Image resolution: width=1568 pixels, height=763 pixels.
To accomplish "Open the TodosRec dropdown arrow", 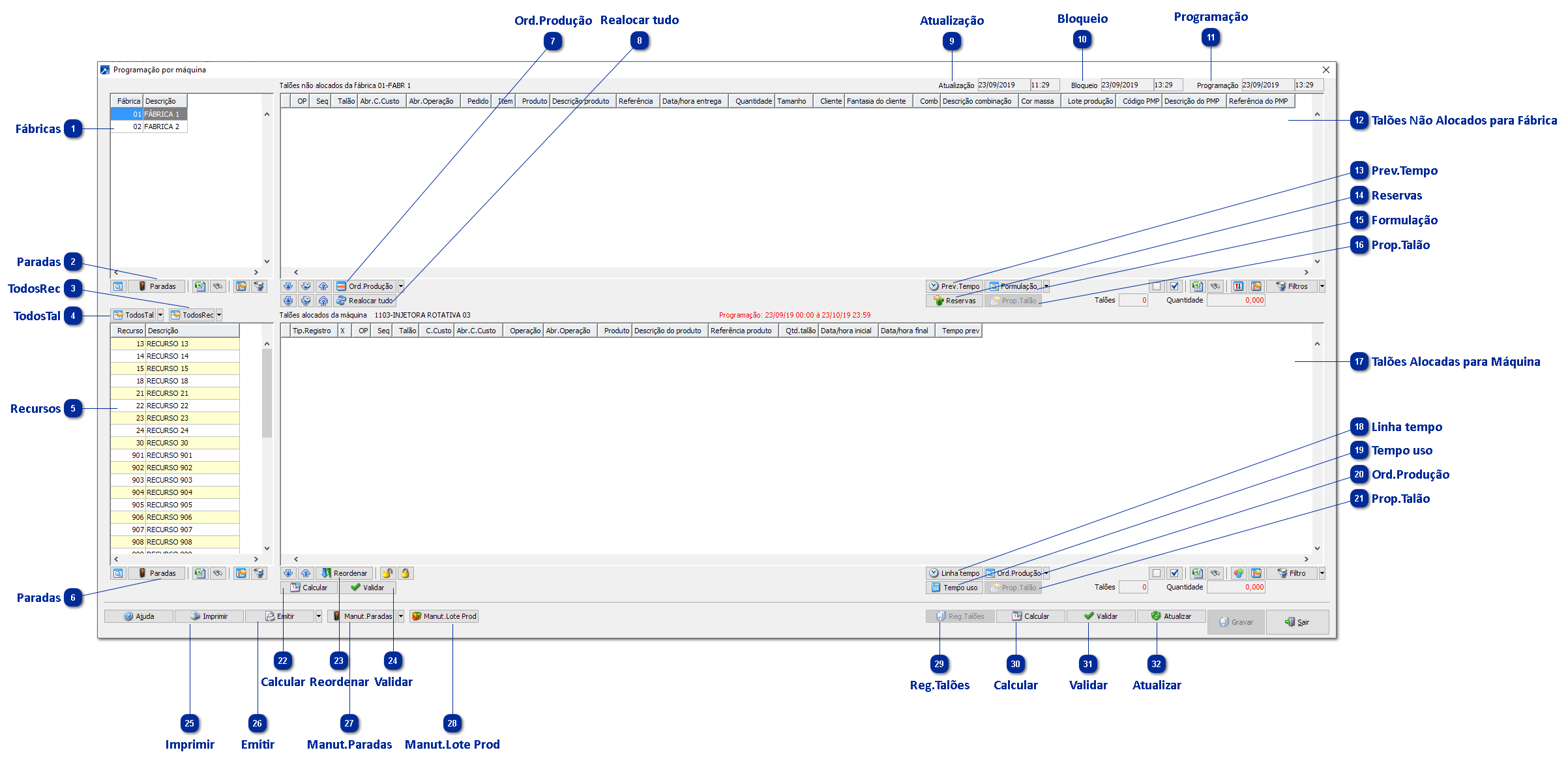I will coord(219,315).
